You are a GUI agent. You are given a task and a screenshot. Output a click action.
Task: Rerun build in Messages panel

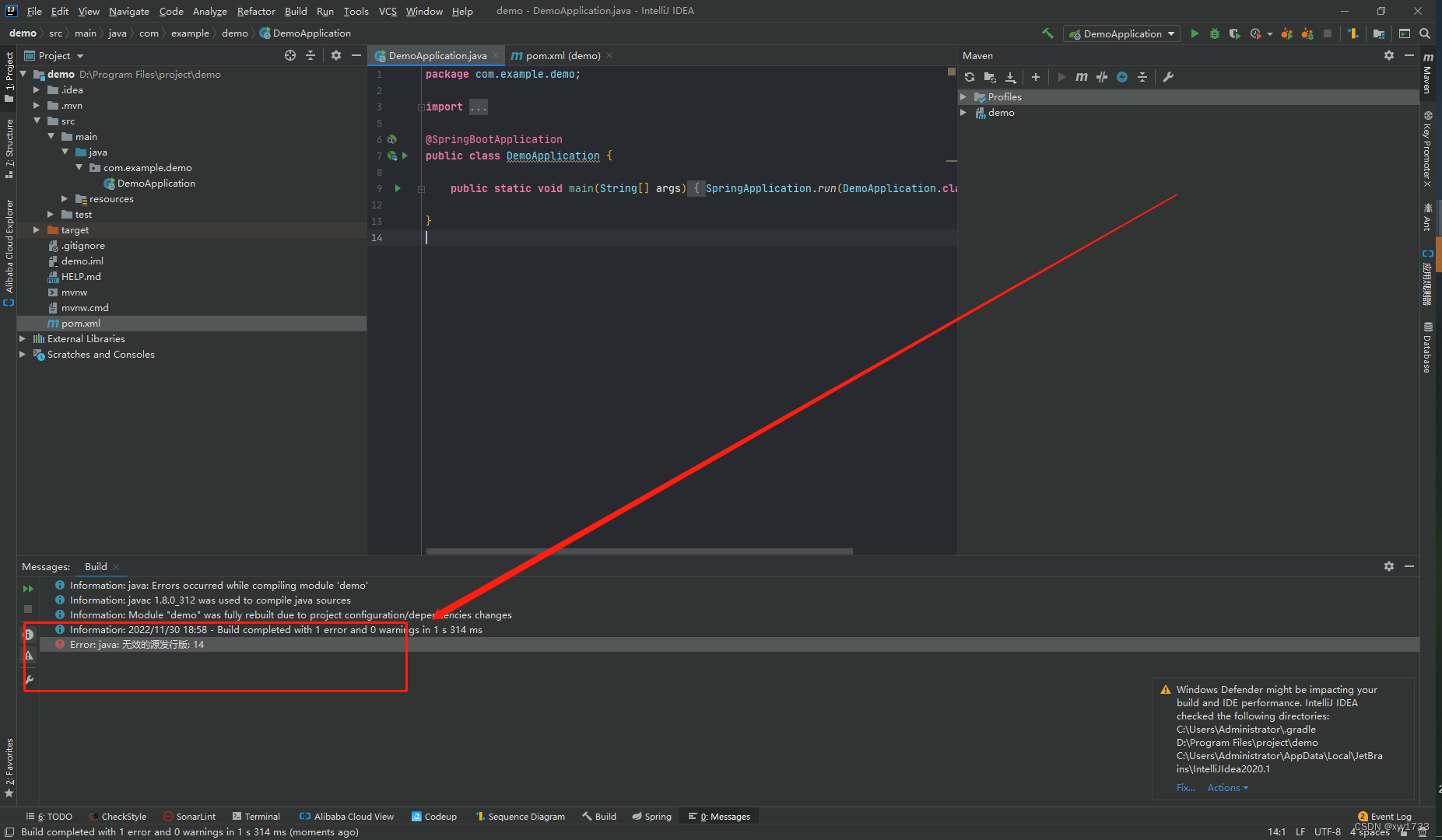pos(28,589)
